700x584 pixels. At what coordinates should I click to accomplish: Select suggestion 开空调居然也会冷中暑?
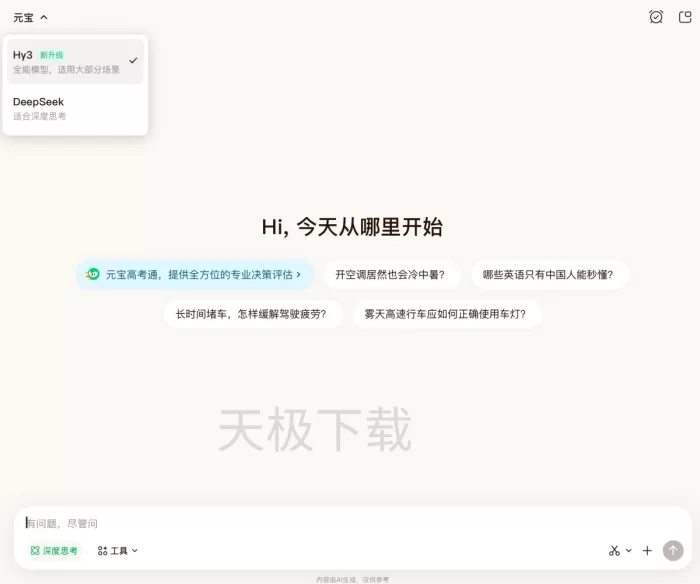point(390,275)
